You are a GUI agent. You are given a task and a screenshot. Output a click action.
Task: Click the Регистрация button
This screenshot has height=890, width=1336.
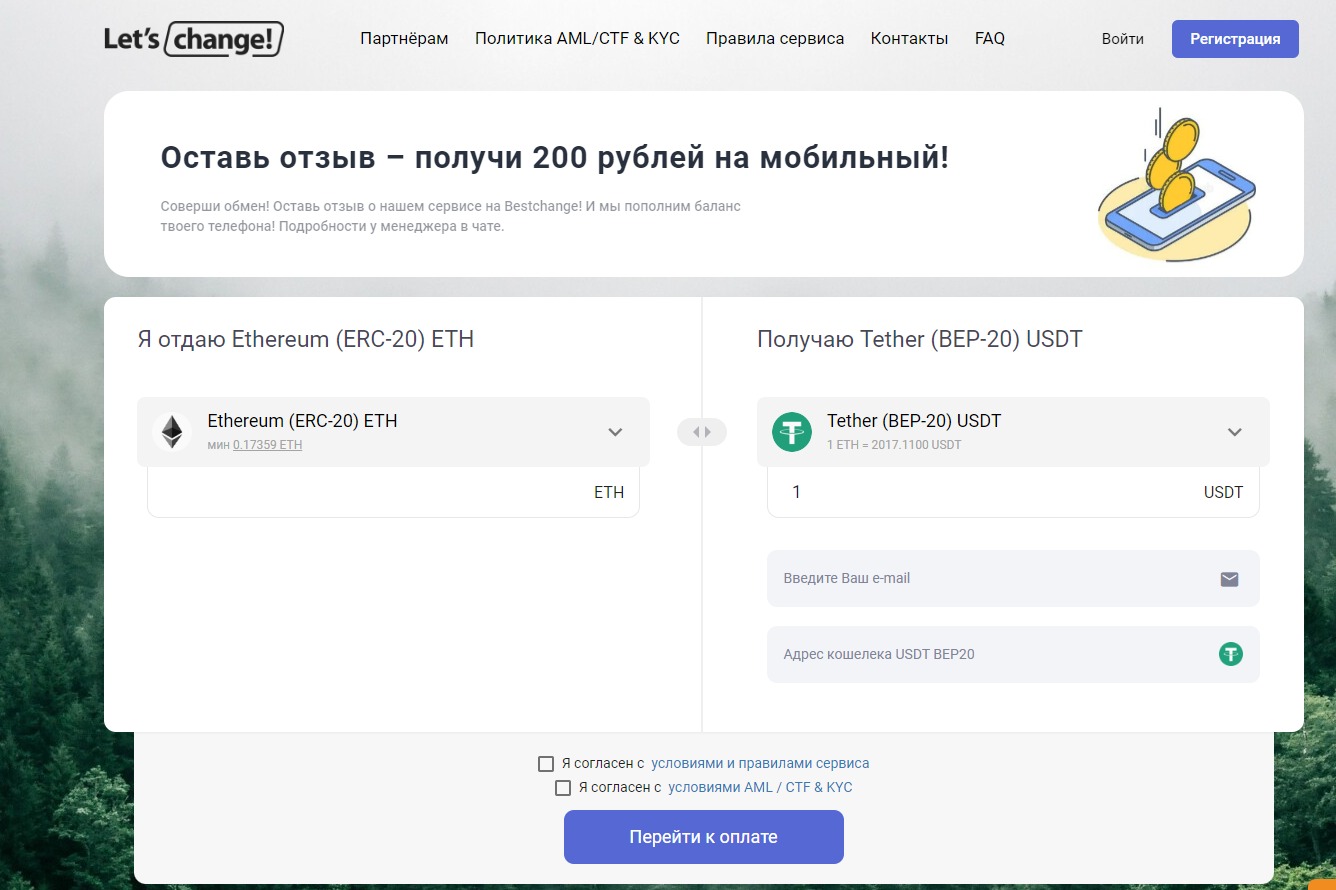click(1235, 39)
